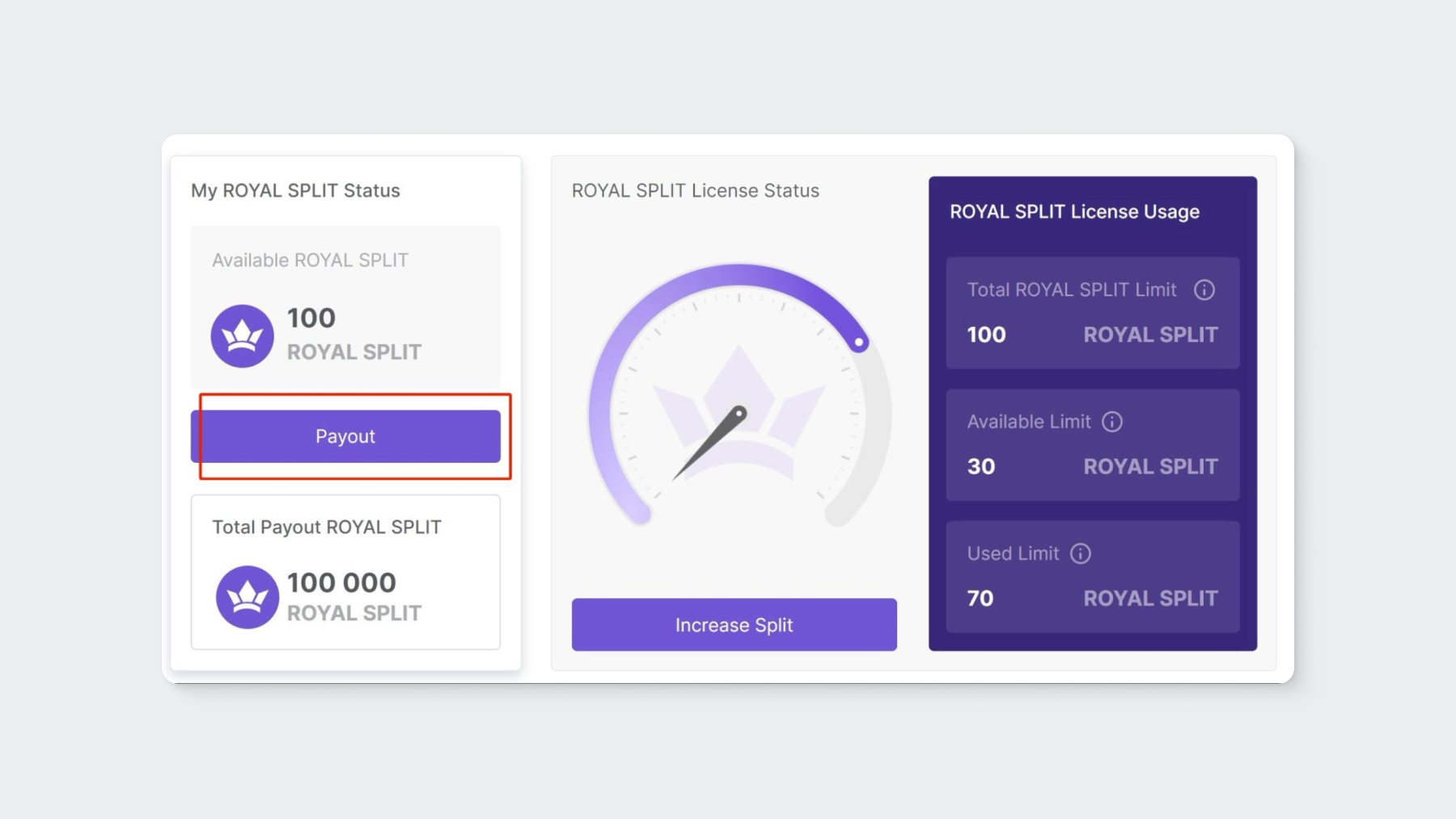Image resolution: width=1456 pixels, height=819 pixels.
Task: Click the Available Limit info icon
Action: (1112, 422)
